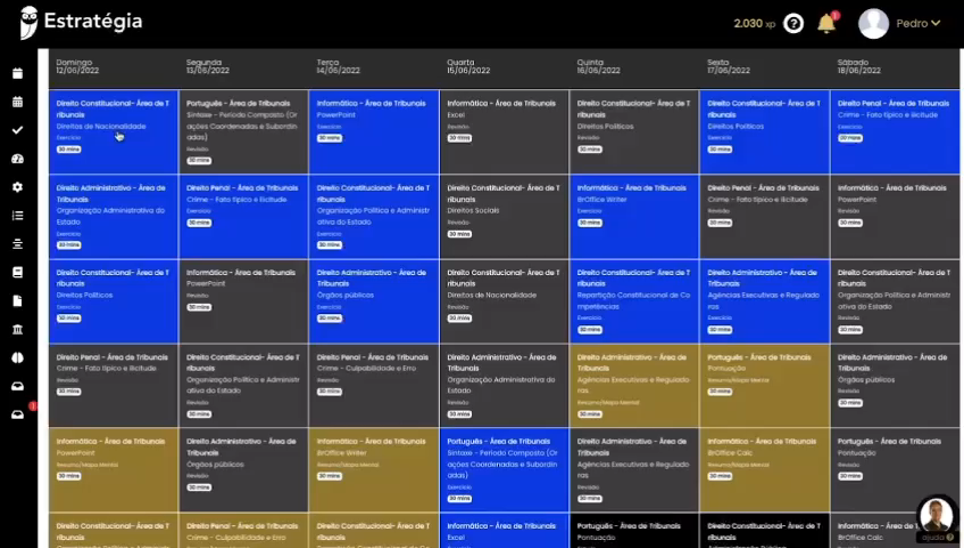
Task: Expand the Pedro user menu chevron
Action: click(936, 23)
